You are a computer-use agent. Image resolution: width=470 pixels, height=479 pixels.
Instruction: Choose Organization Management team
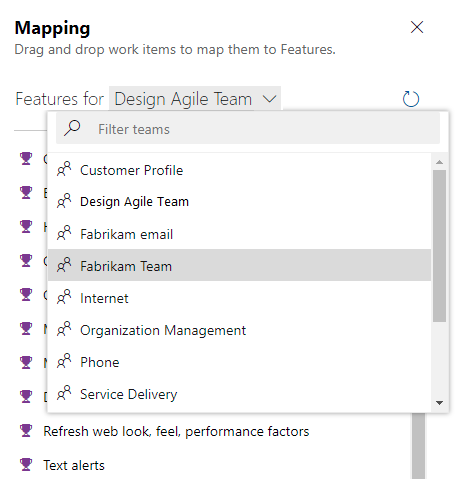[x=239, y=330]
